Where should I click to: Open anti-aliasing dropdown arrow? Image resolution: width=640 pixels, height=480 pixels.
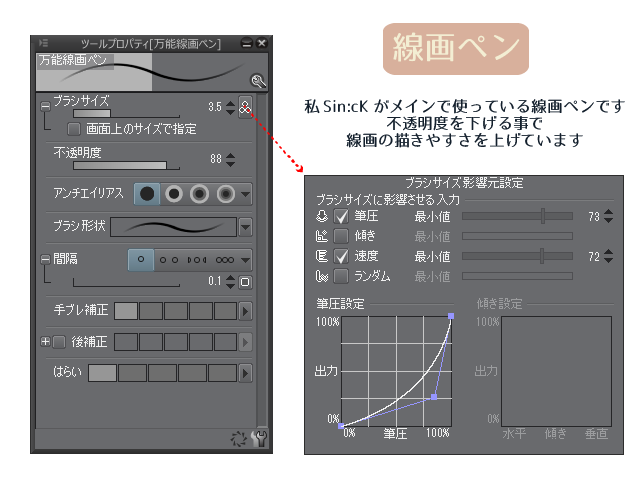point(245,194)
